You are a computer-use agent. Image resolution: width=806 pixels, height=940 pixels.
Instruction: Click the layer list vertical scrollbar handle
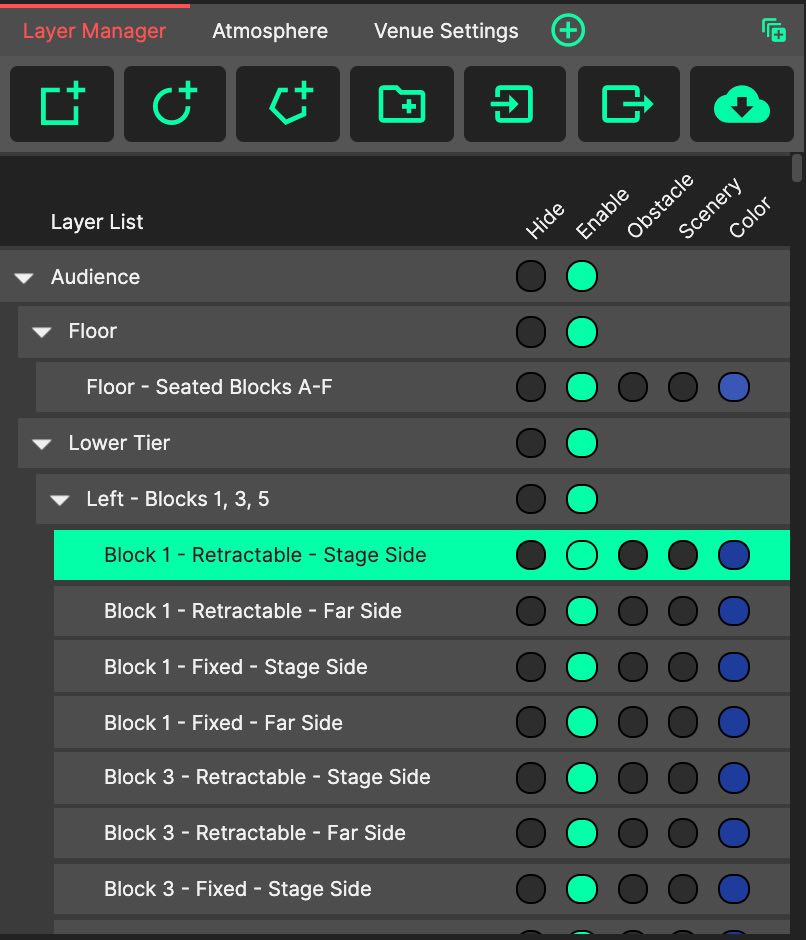click(x=797, y=168)
